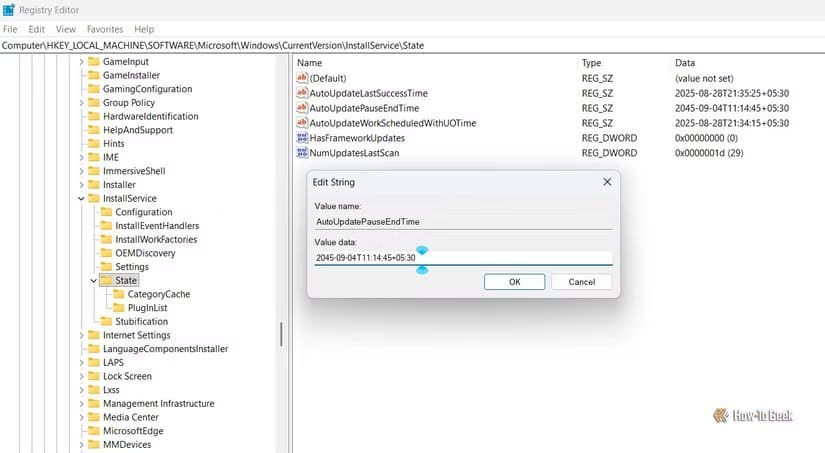Cancel the Edit String dialog
The height and width of the screenshot is (453, 825).
581,282
